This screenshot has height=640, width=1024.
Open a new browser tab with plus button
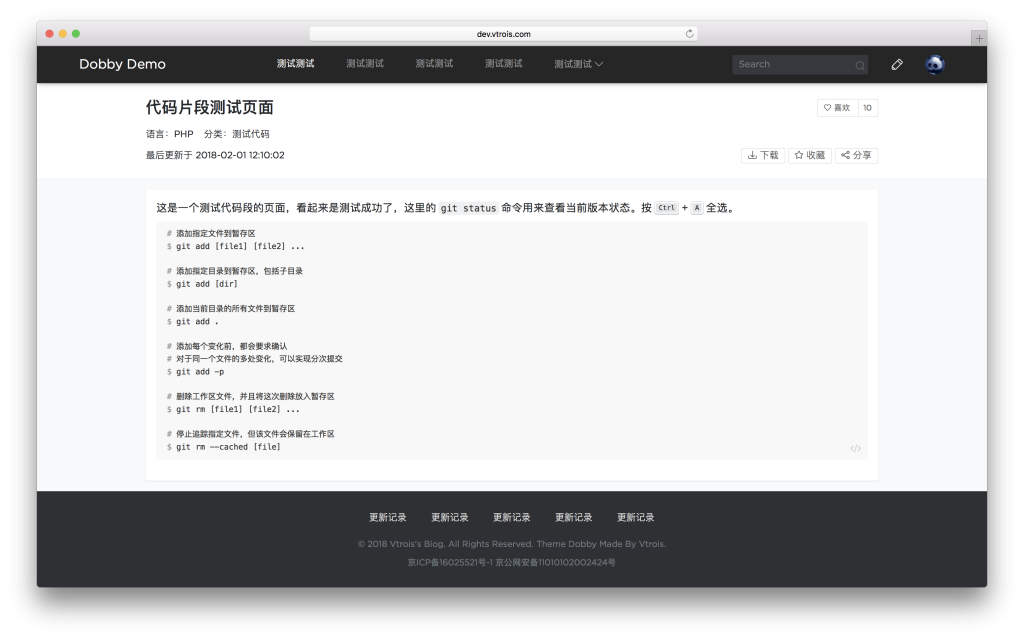979,38
